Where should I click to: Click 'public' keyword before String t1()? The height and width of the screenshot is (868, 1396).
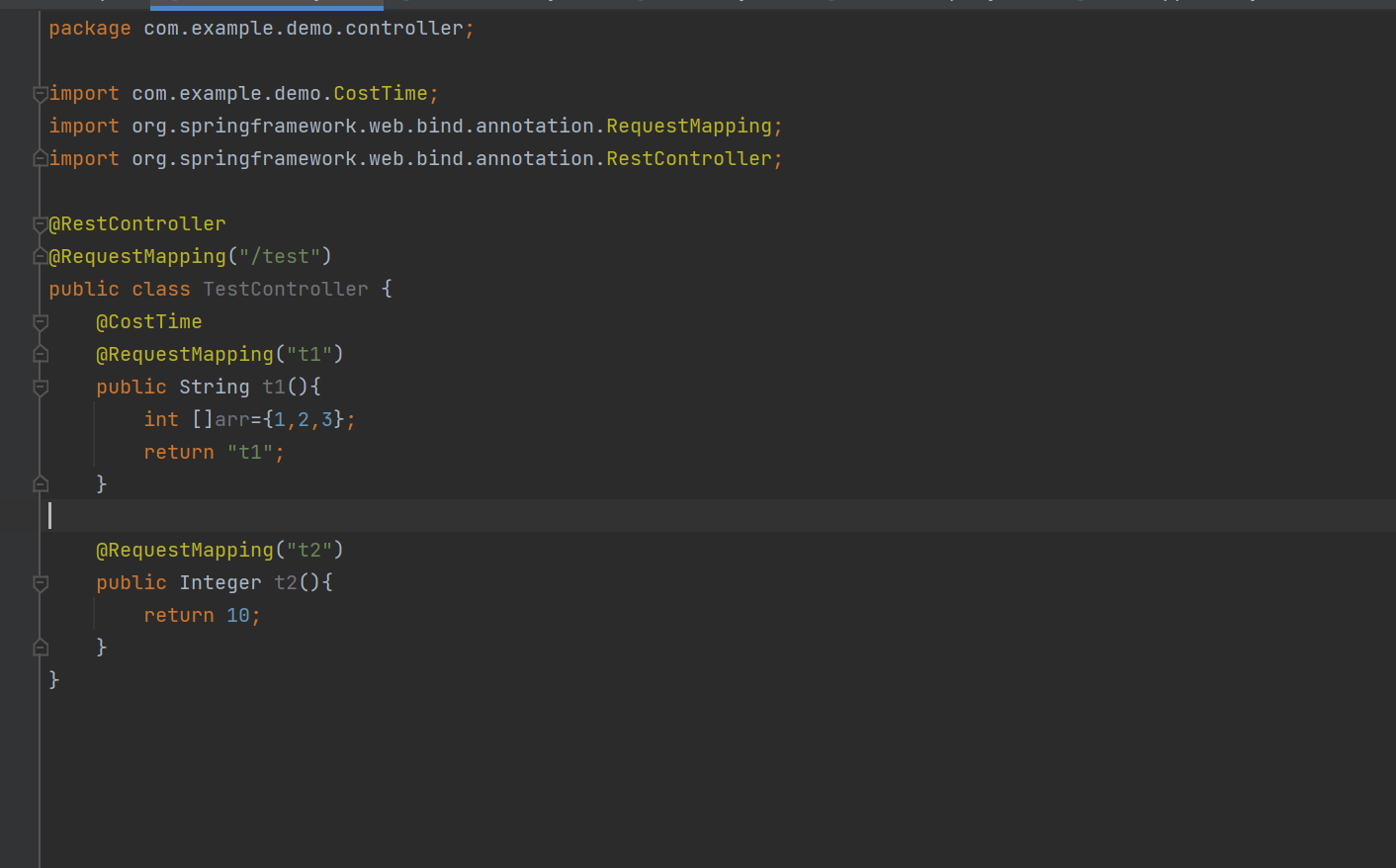[x=131, y=387]
